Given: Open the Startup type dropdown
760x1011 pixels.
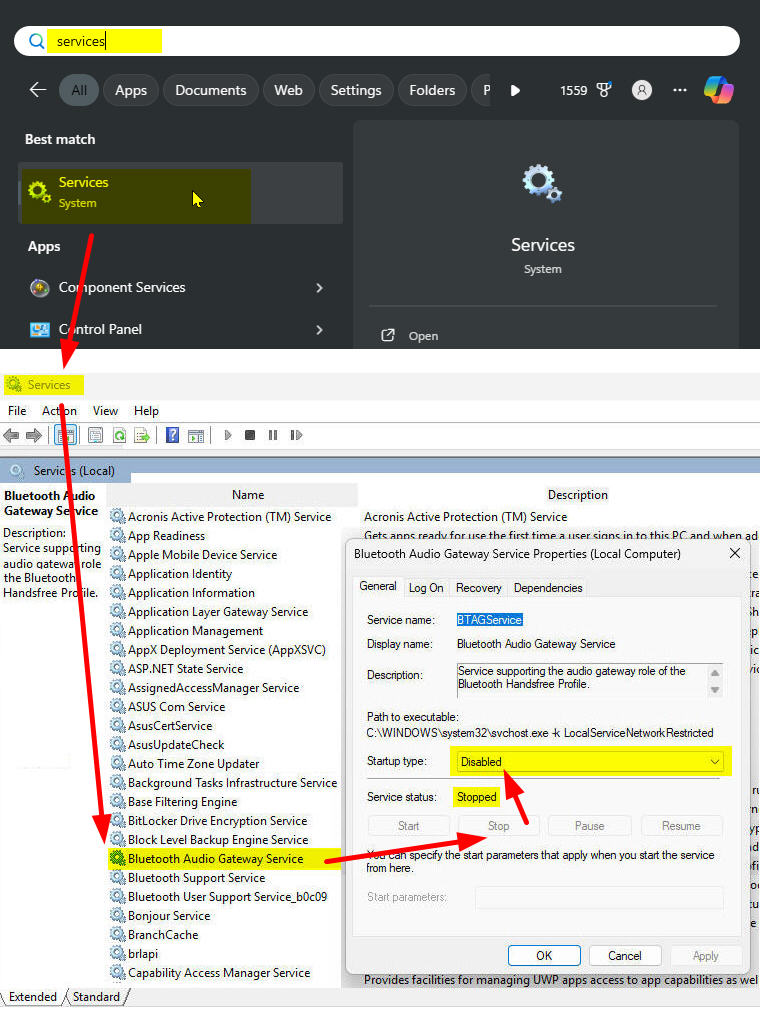Looking at the screenshot, I should (590, 762).
